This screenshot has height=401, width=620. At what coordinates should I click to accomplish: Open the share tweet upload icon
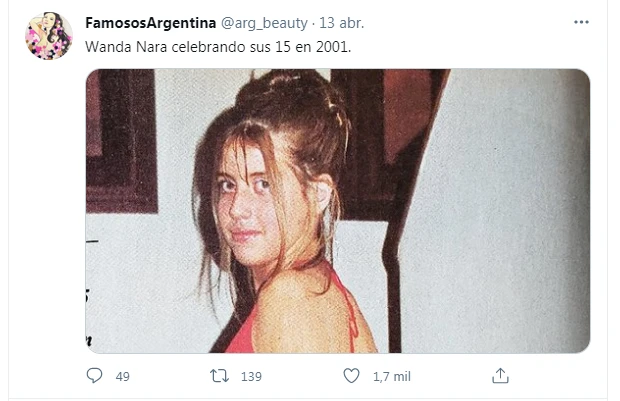[500, 376]
